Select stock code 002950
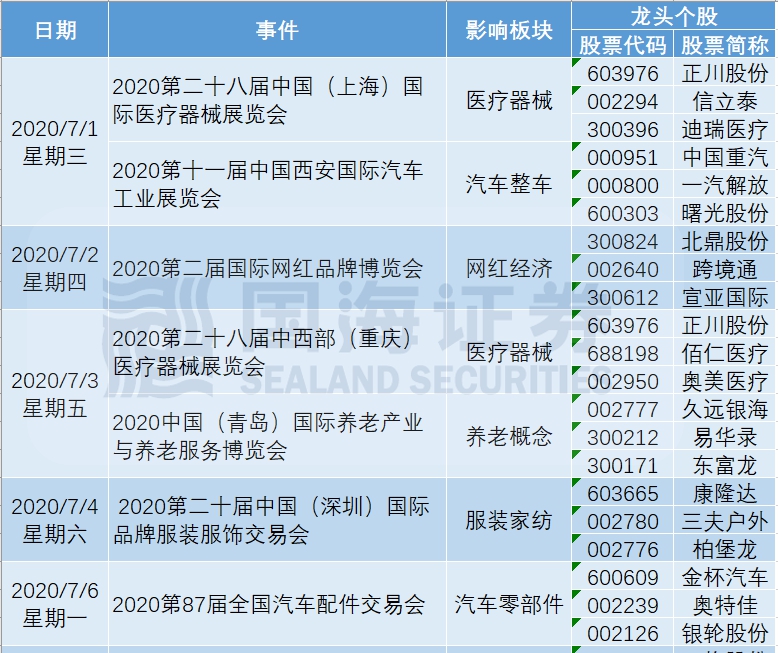The width and height of the screenshot is (778, 653). [623, 382]
